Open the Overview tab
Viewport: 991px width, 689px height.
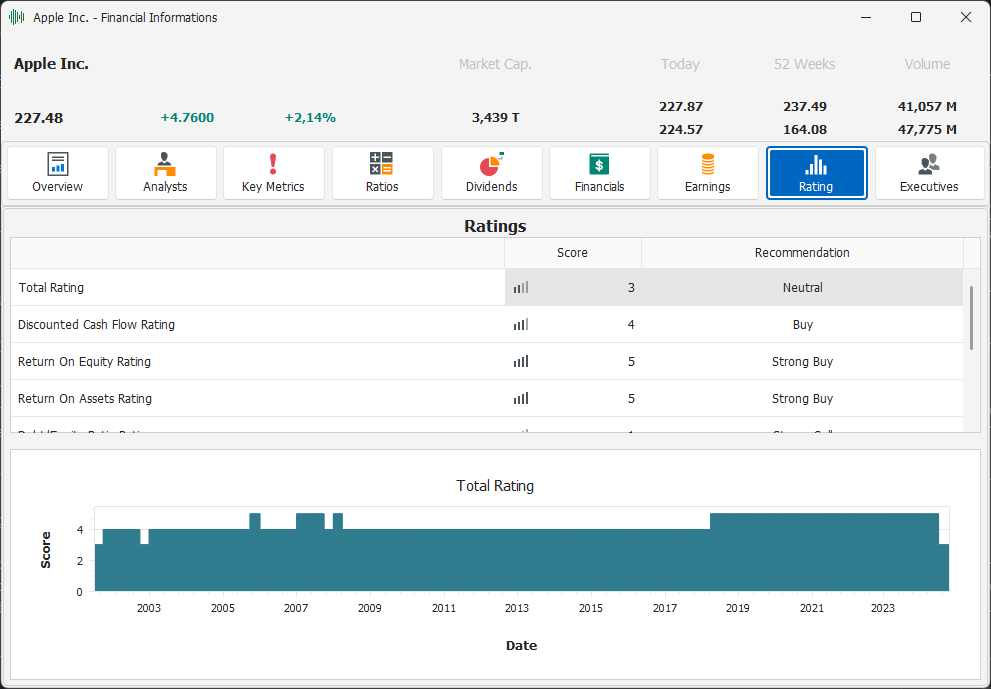58,173
